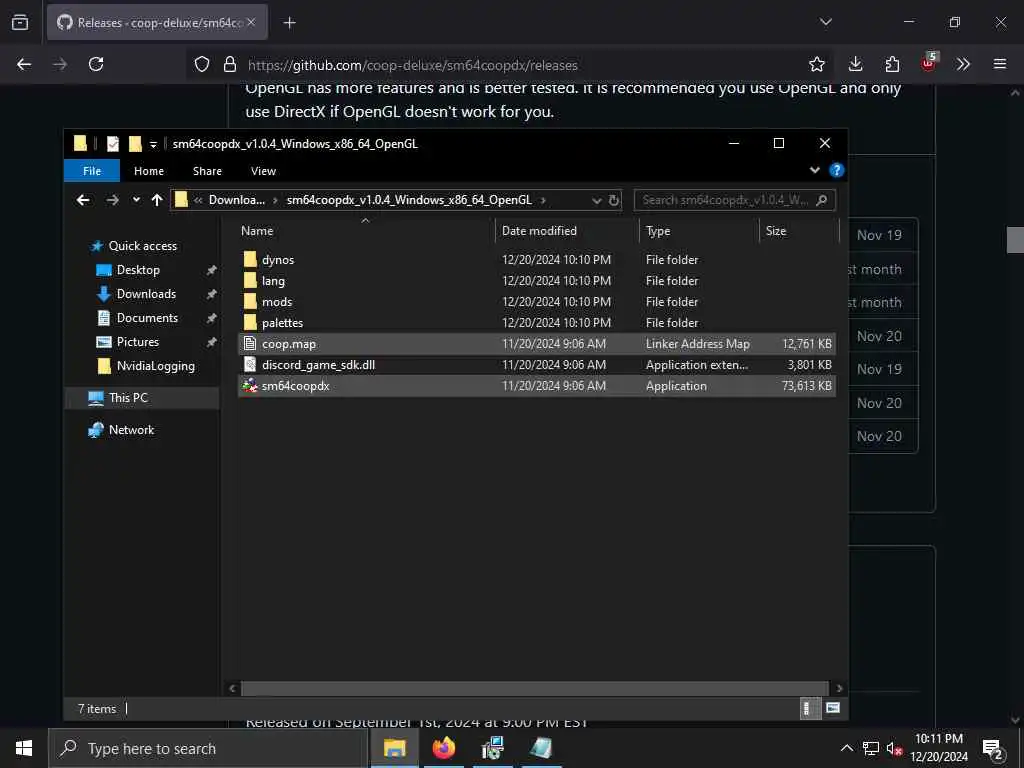The height and width of the screenshot is (768, 1024).
Task: Click the New folder quick access icon
Action: (x=135, y=144)
